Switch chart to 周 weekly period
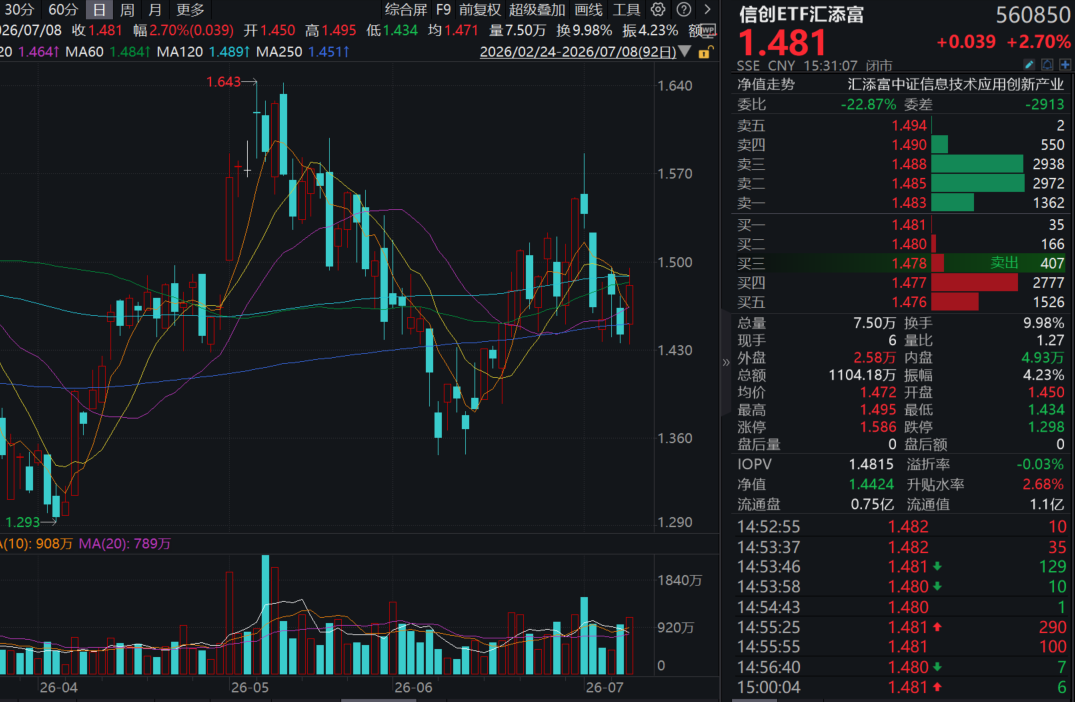This screenshot has width=1075, height=702. pos(128,10)
